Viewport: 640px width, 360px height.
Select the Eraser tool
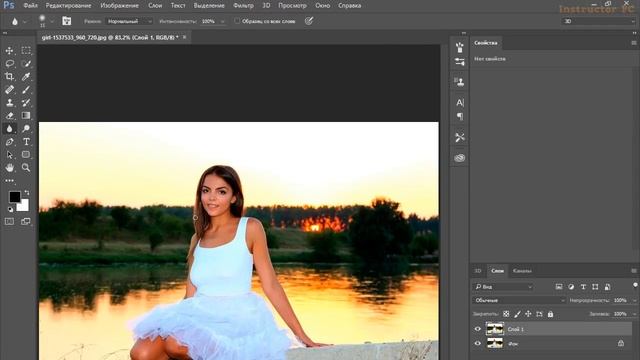(x=9, y=116)
